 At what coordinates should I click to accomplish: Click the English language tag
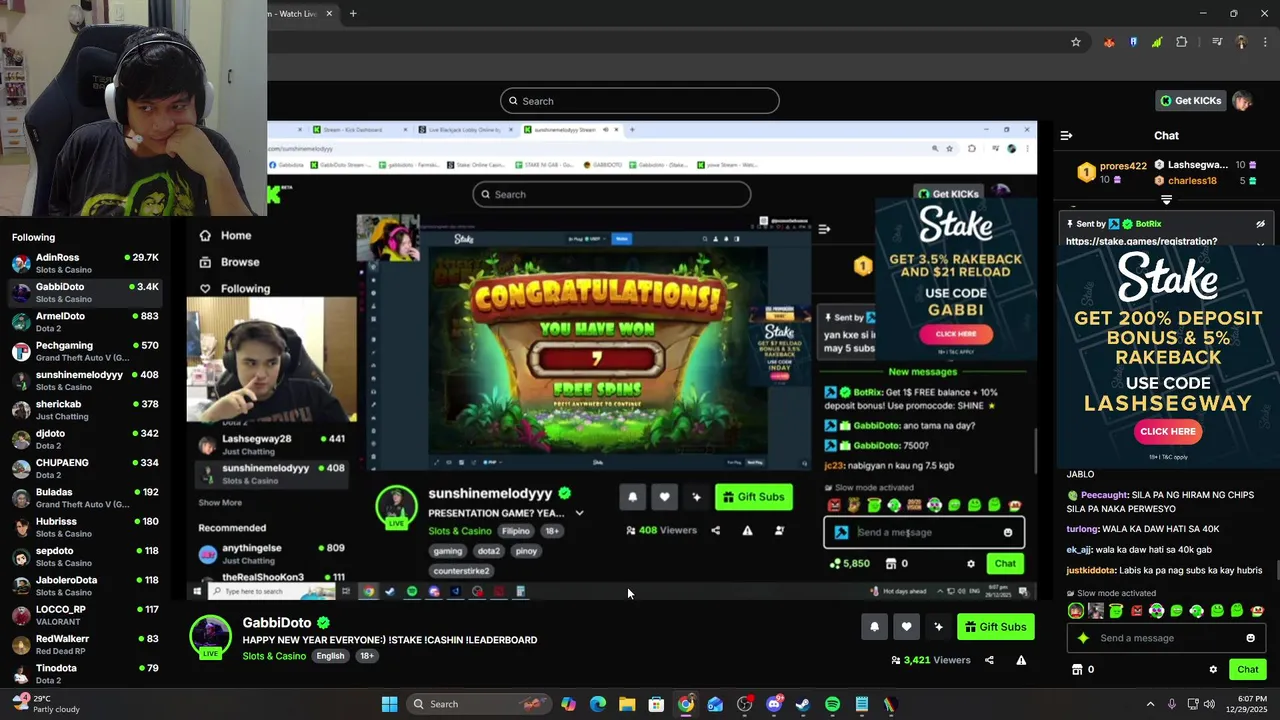pos(330,656)
